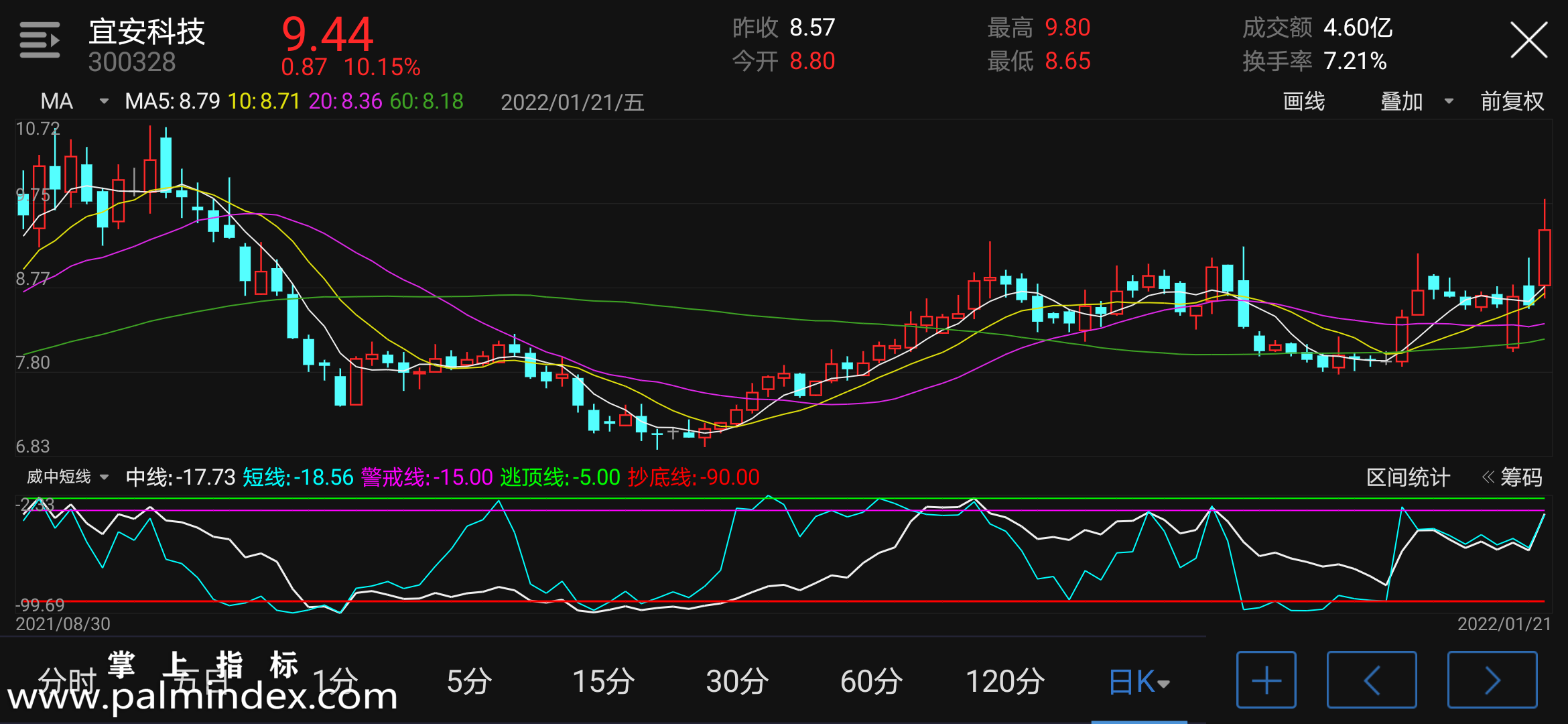
Task: Click the 成交额 4.60亿 value
Action: coord(1317,27)
